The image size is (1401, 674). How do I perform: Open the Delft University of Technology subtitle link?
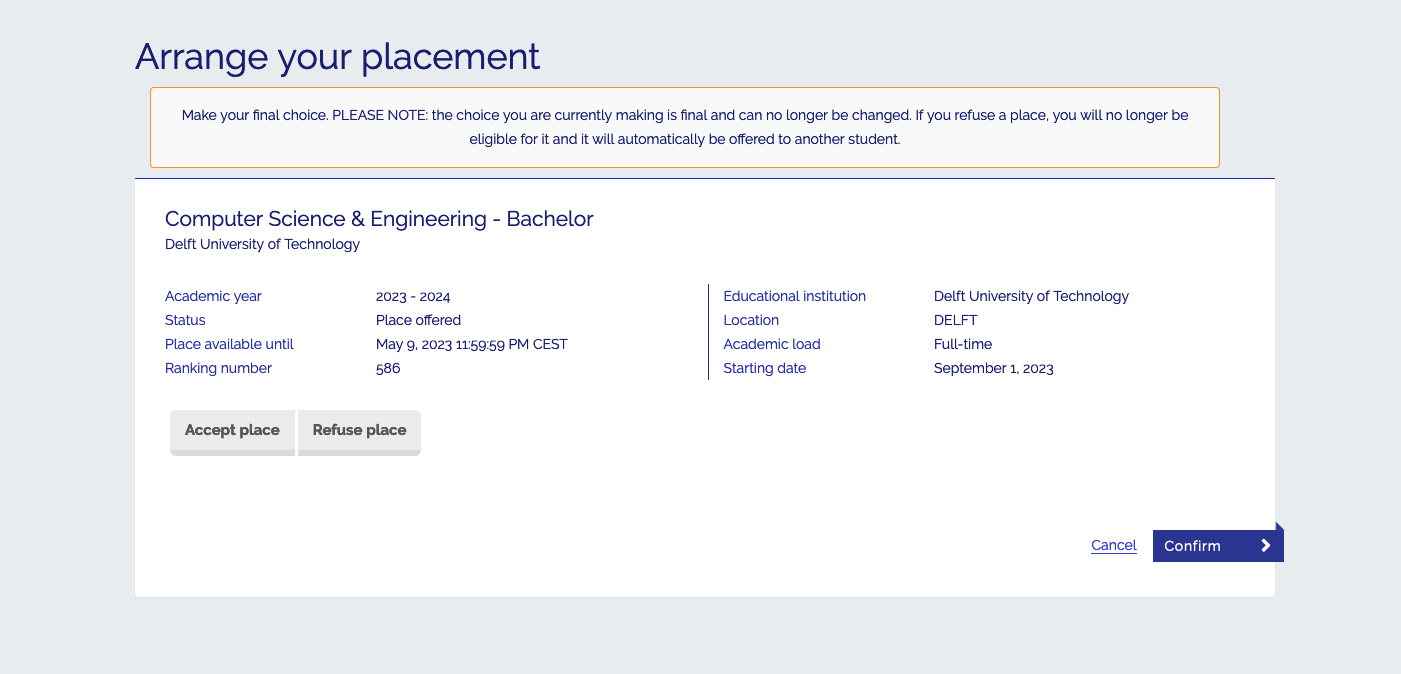click(x=262, y=244)
